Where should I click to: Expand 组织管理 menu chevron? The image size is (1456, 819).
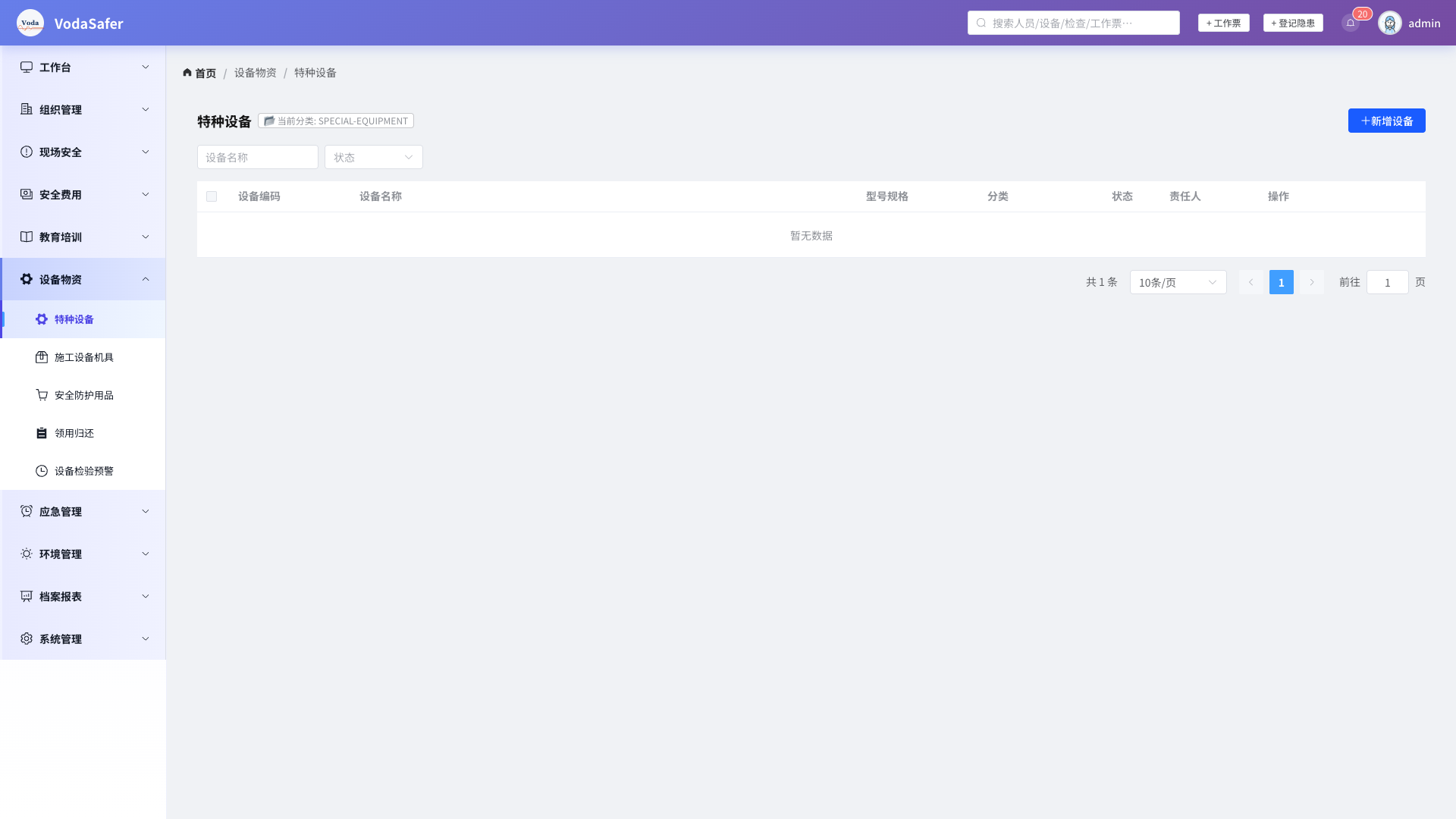(146, 109)
